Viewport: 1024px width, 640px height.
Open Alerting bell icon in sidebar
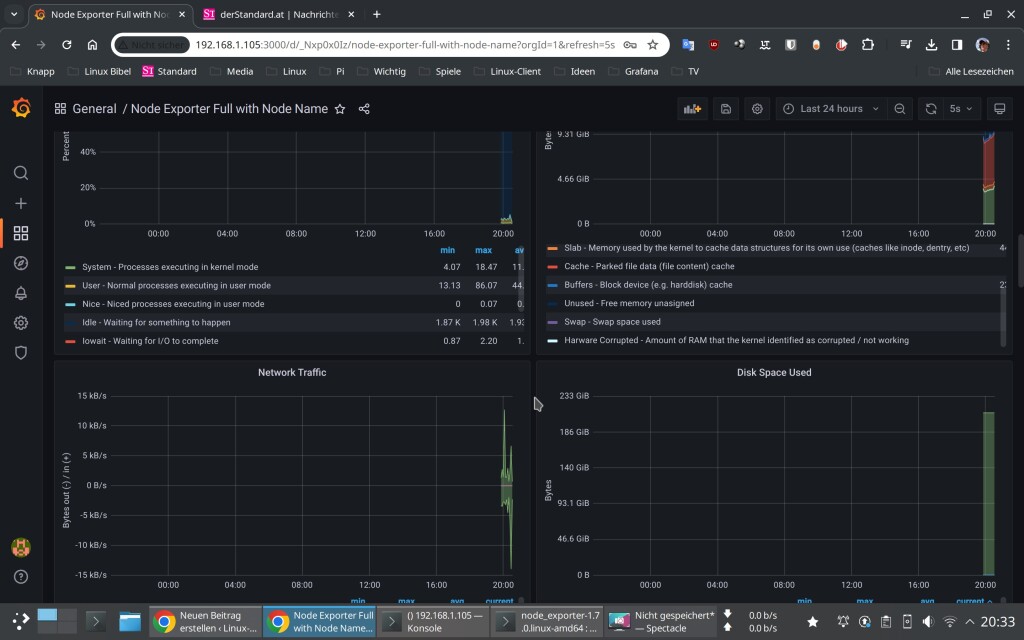21,293
